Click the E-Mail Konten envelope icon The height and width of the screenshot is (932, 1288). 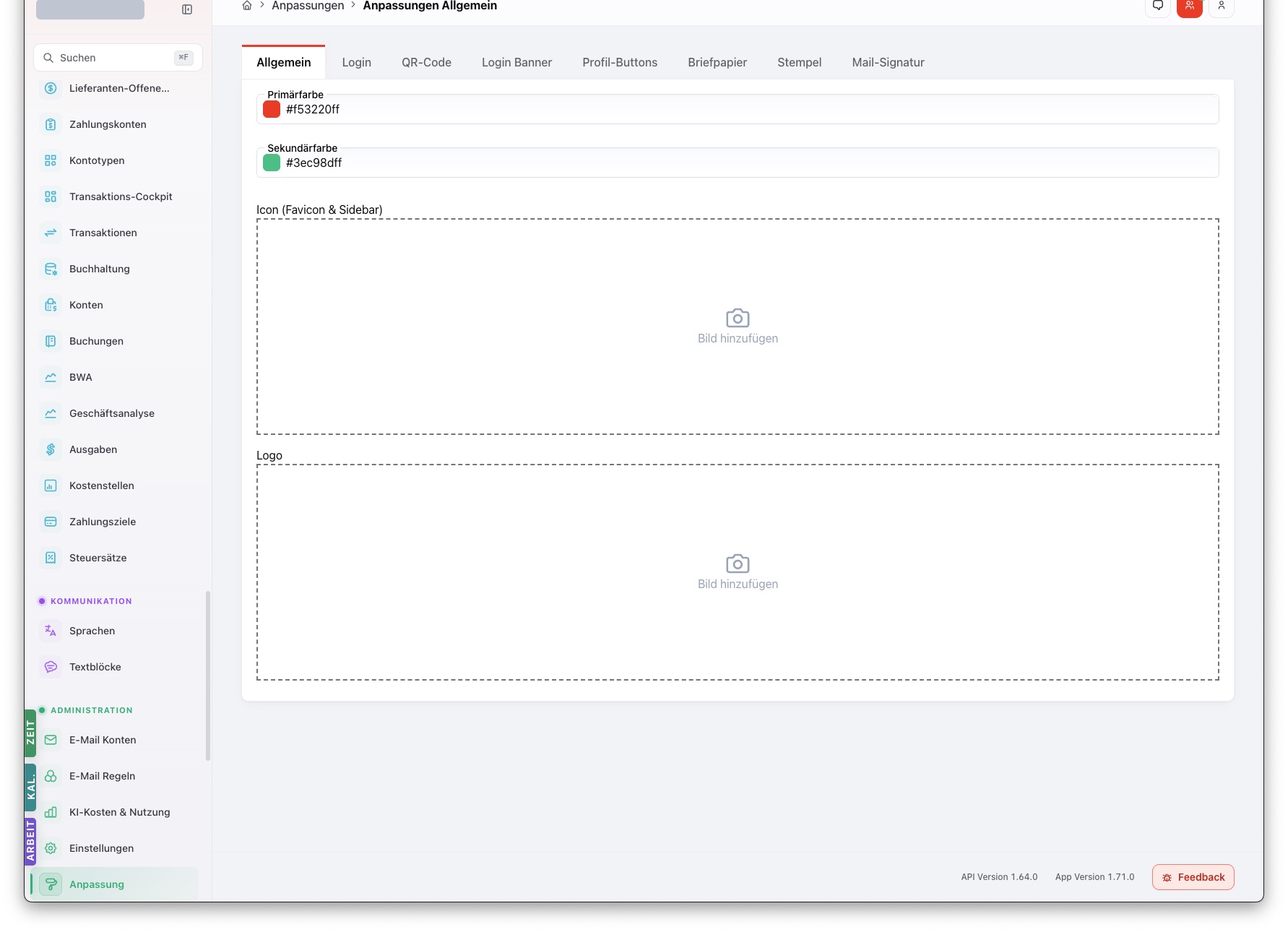click(51, 740)
